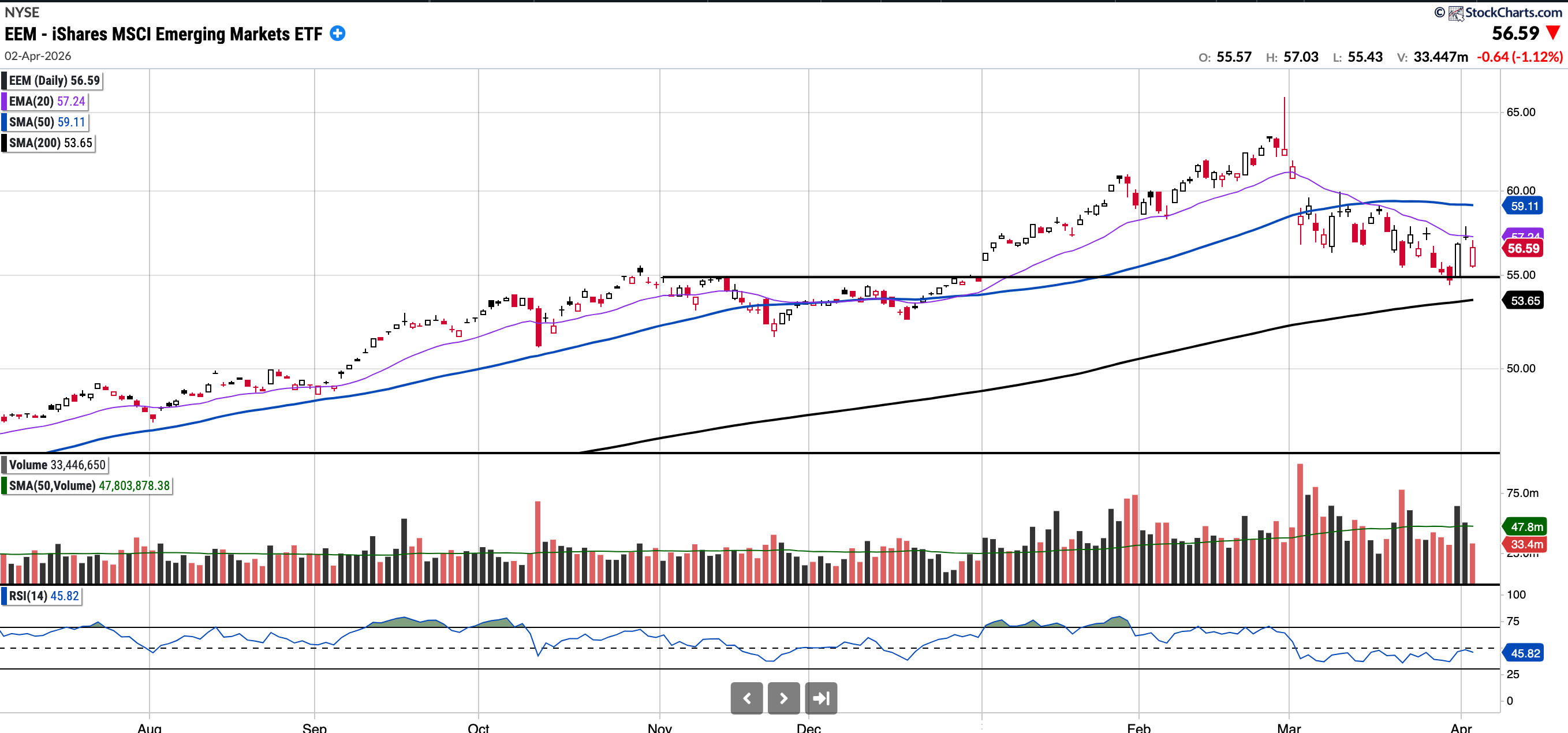Click the EEM iShares MSCI Emerging Markets title
1568x733 pixels.
tap(163, 34)
